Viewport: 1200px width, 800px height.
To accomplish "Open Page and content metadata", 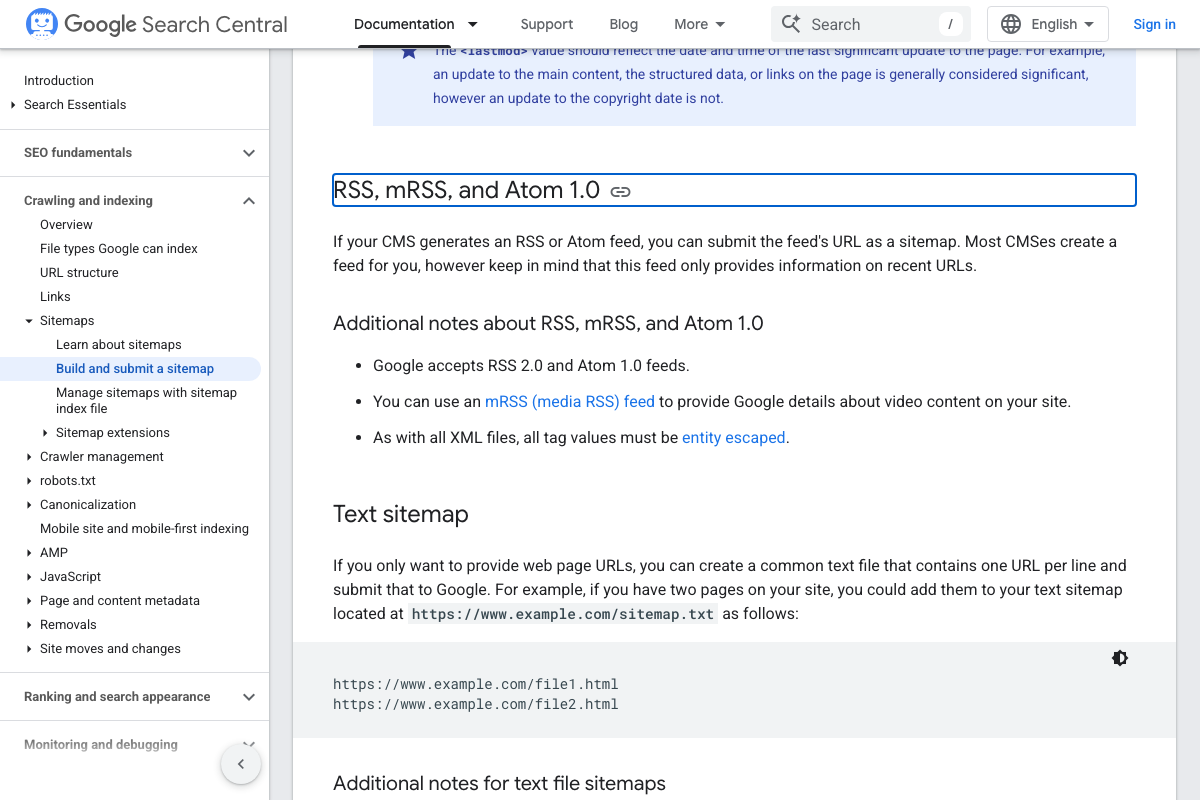I will coord(120,601).
